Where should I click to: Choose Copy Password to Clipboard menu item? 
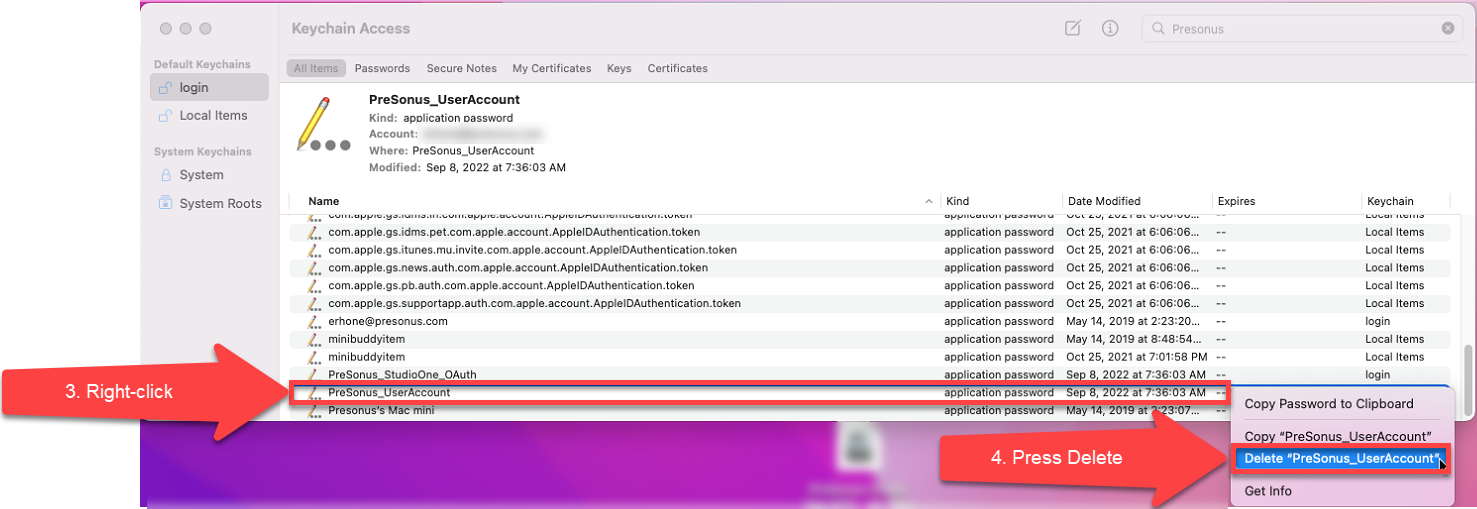[x=1329, y=404]
